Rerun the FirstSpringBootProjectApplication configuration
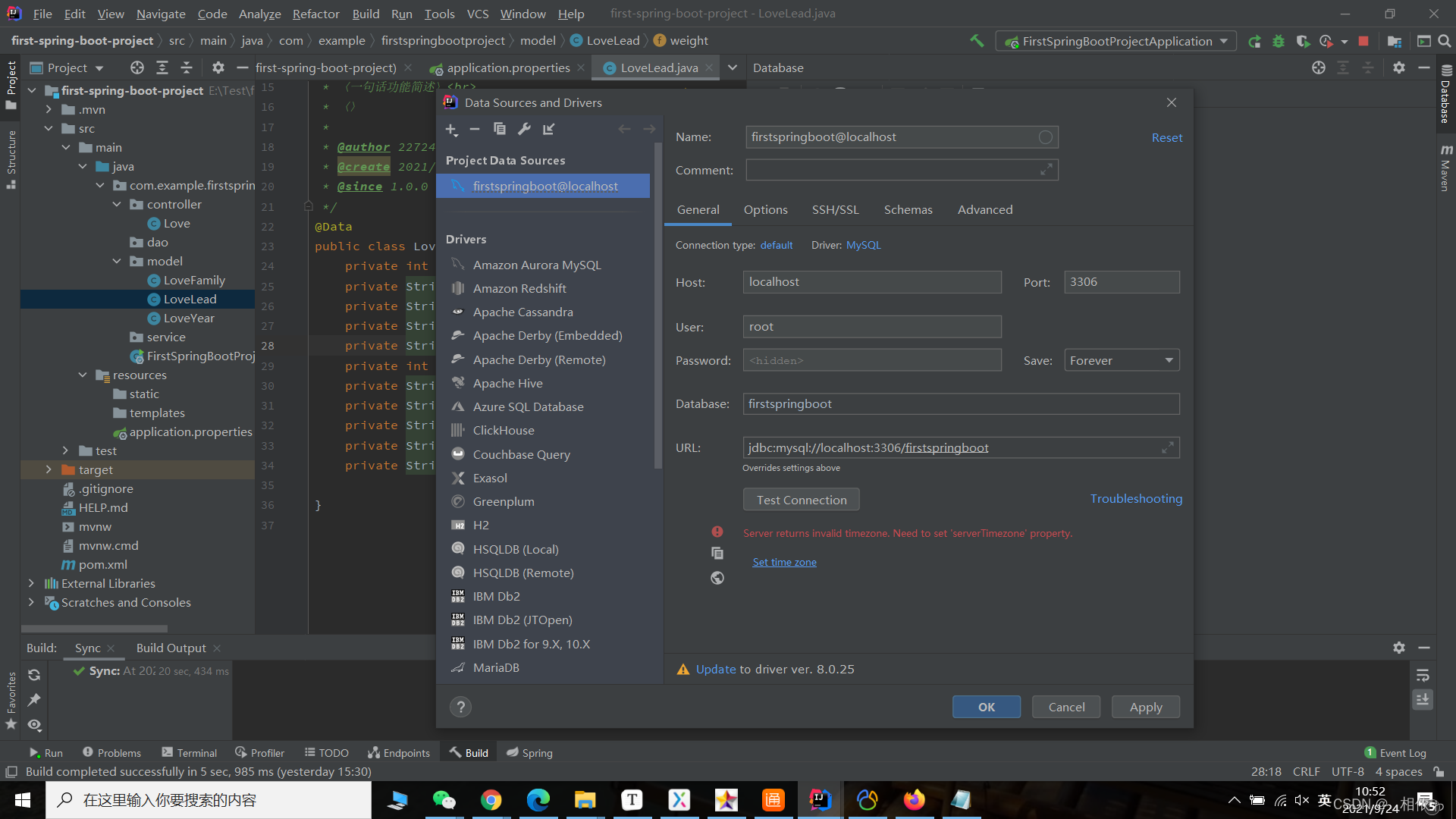The image size is (1456, 819). [x=1255, y=41]
